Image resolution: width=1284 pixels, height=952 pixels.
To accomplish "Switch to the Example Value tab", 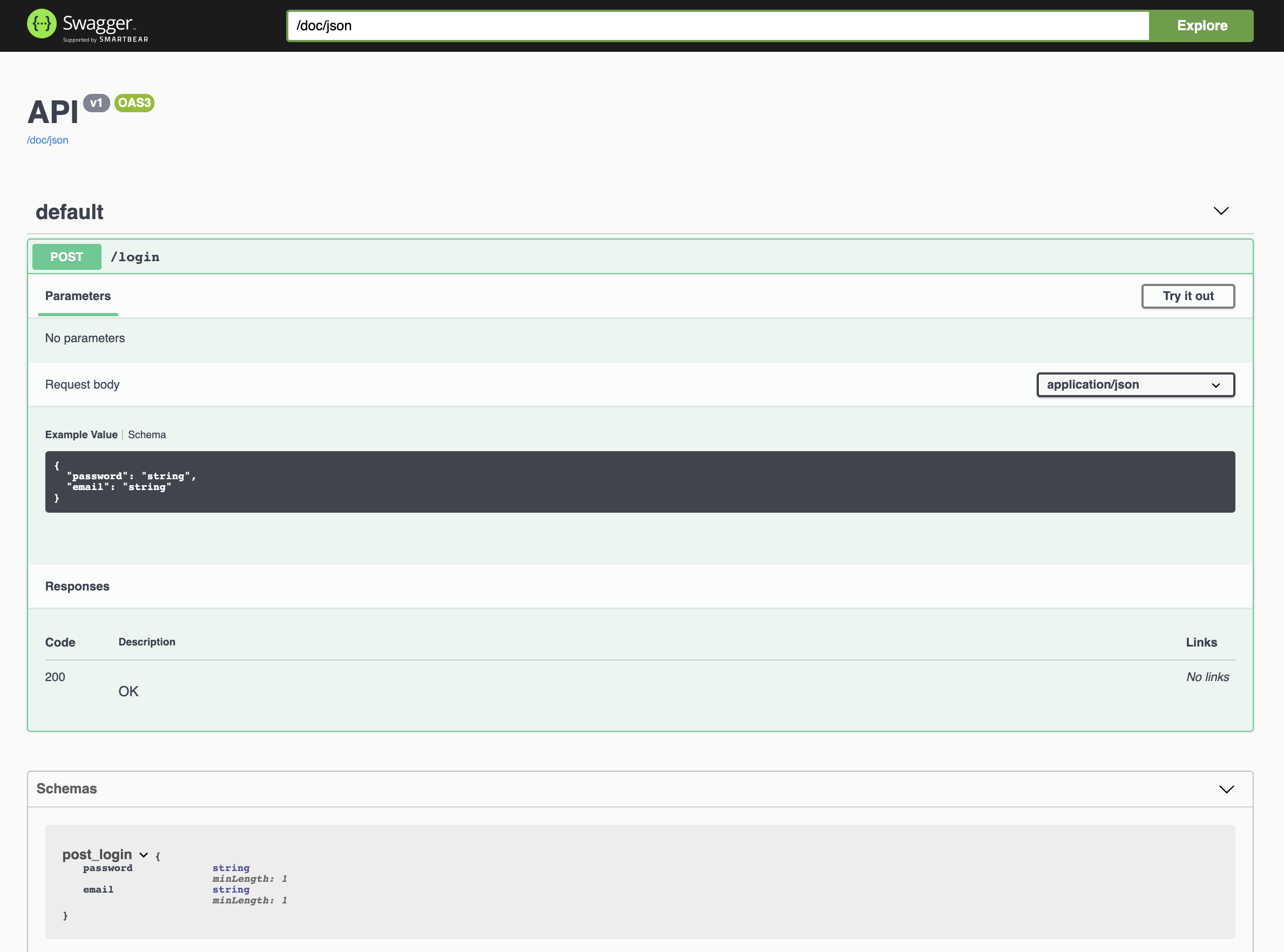I will [x=82, y=434].
